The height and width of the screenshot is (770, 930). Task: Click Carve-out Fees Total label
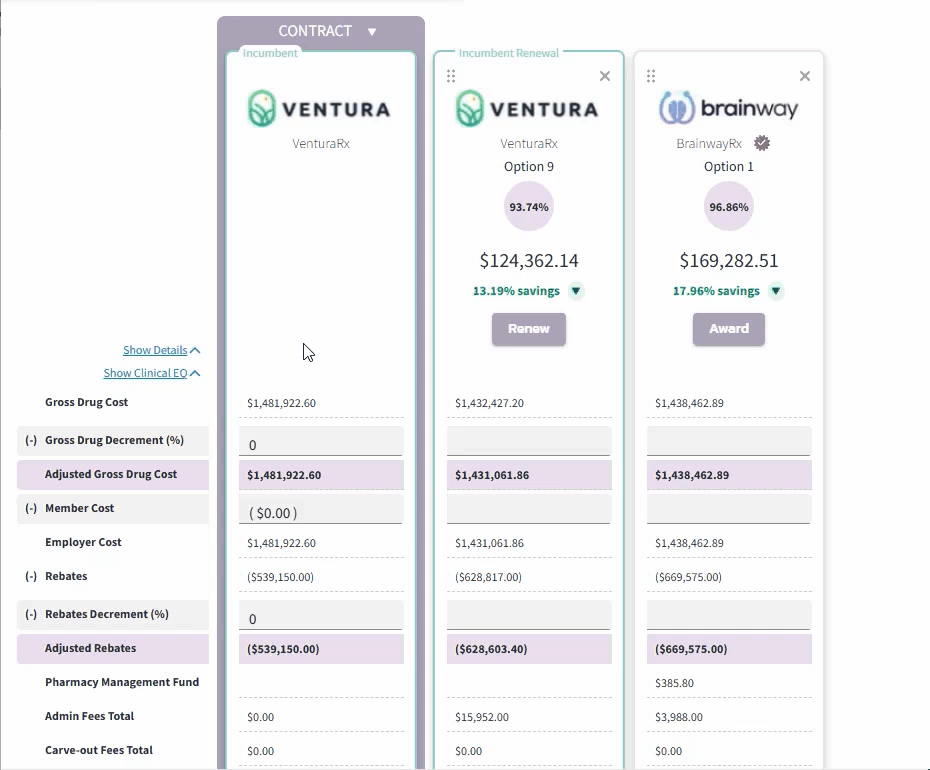(99, 750)
